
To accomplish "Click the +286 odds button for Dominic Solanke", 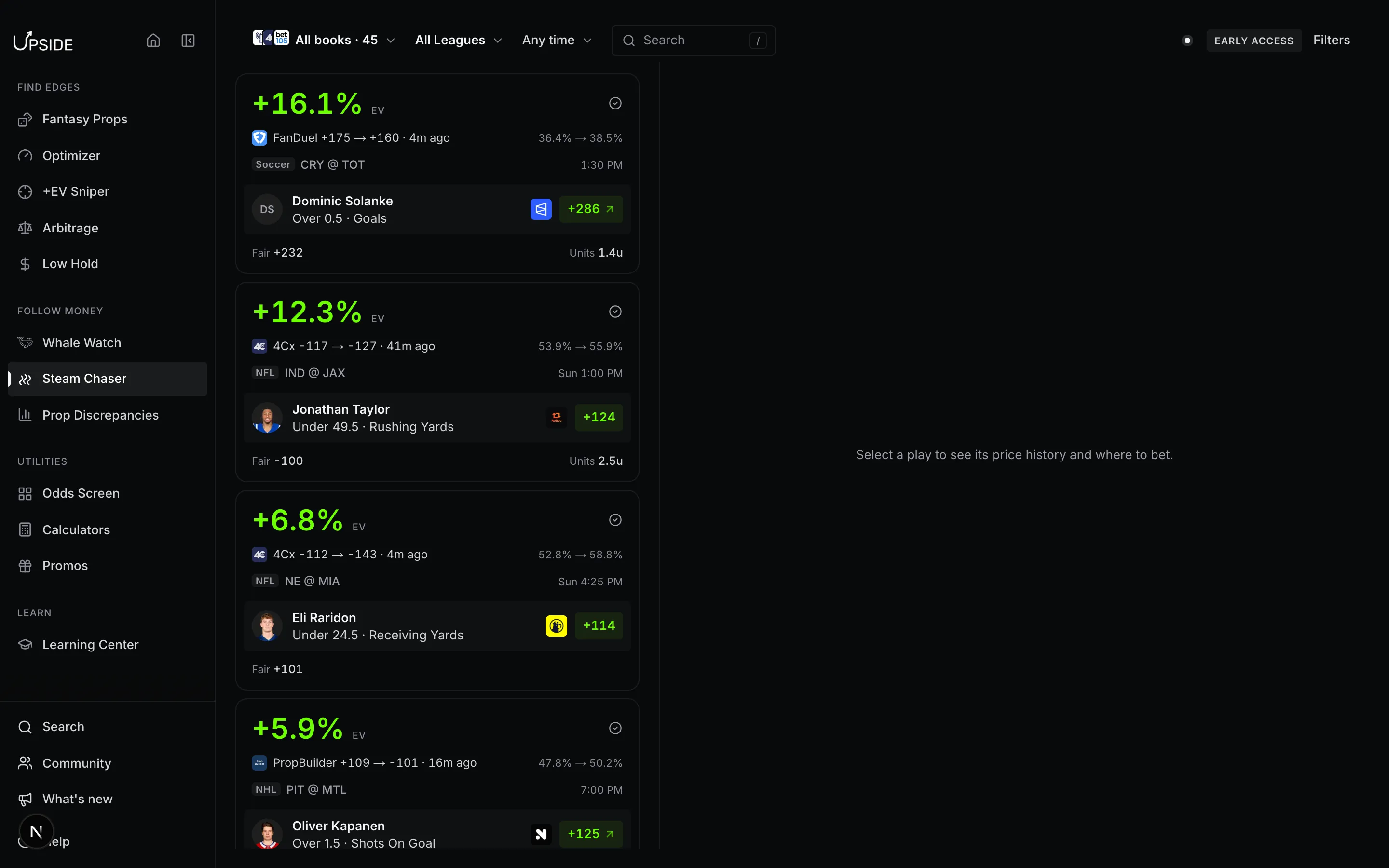I will (x=591, y=210).
